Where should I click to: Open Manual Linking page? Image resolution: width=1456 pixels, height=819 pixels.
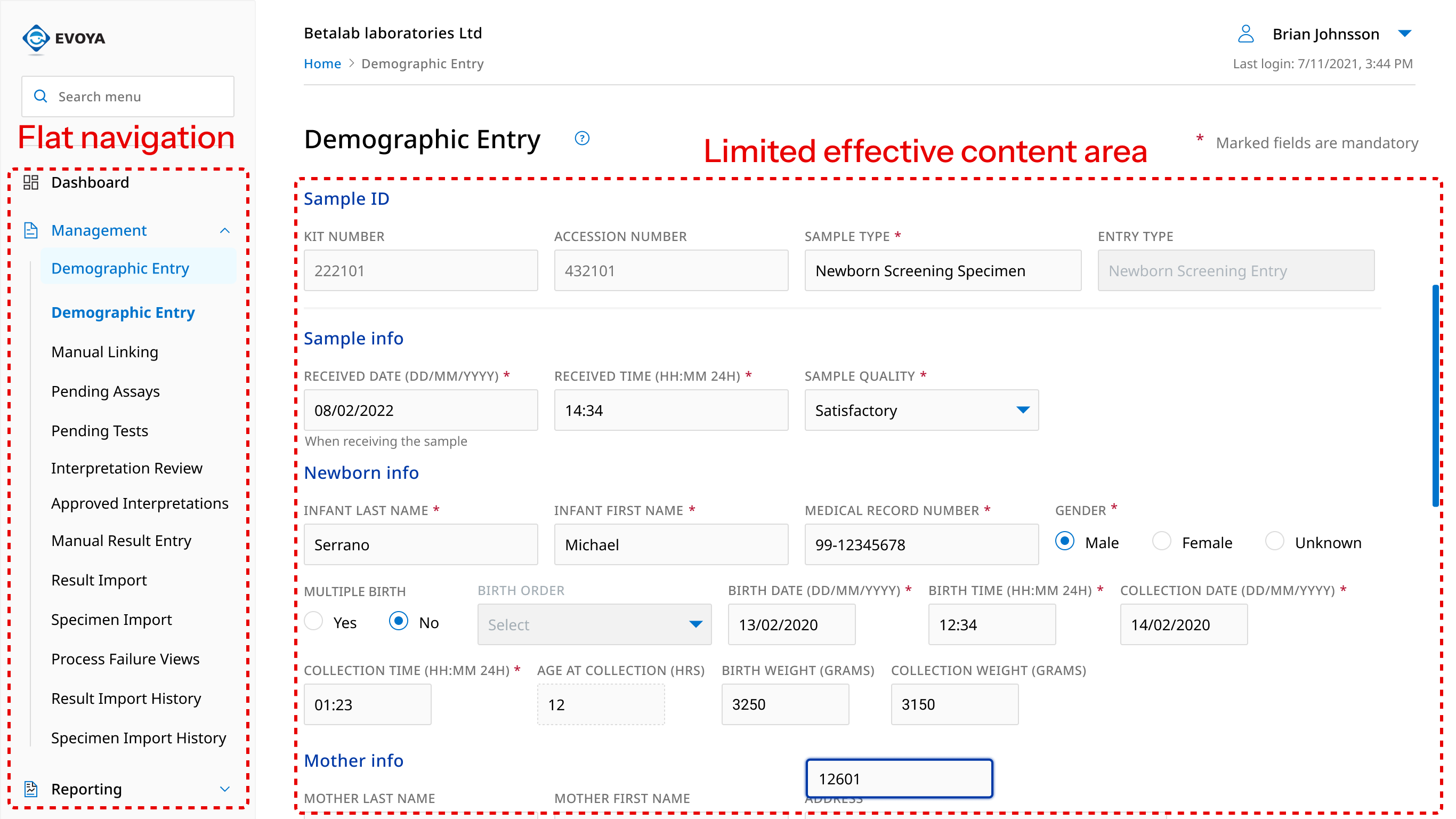pos(104,352)
